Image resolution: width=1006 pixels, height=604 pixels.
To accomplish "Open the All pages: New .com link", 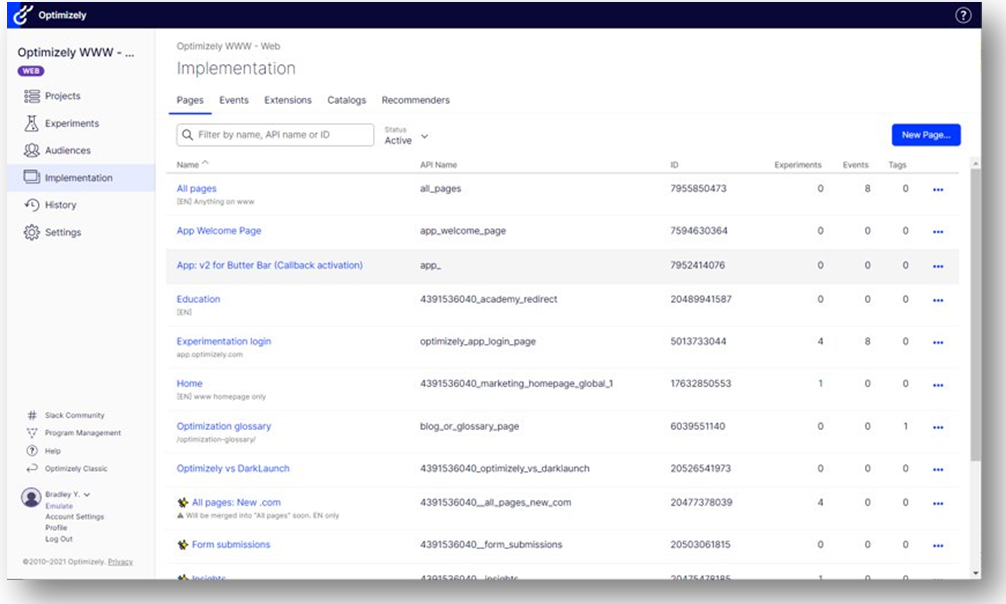I will click(x=236, y=503).
